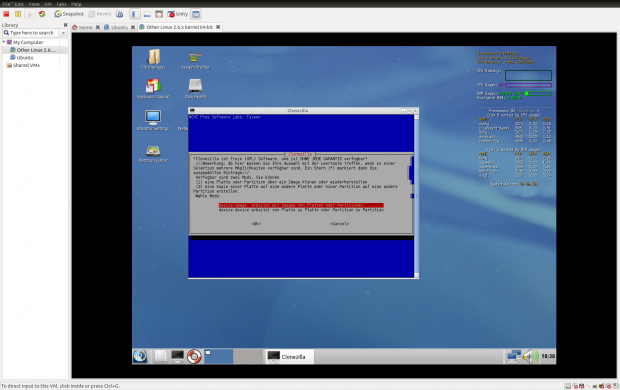This screenshot has height=390, width=620.
Task: Click the Clonezilla terminal vertical scrollbar
Action: coord(416,196)
